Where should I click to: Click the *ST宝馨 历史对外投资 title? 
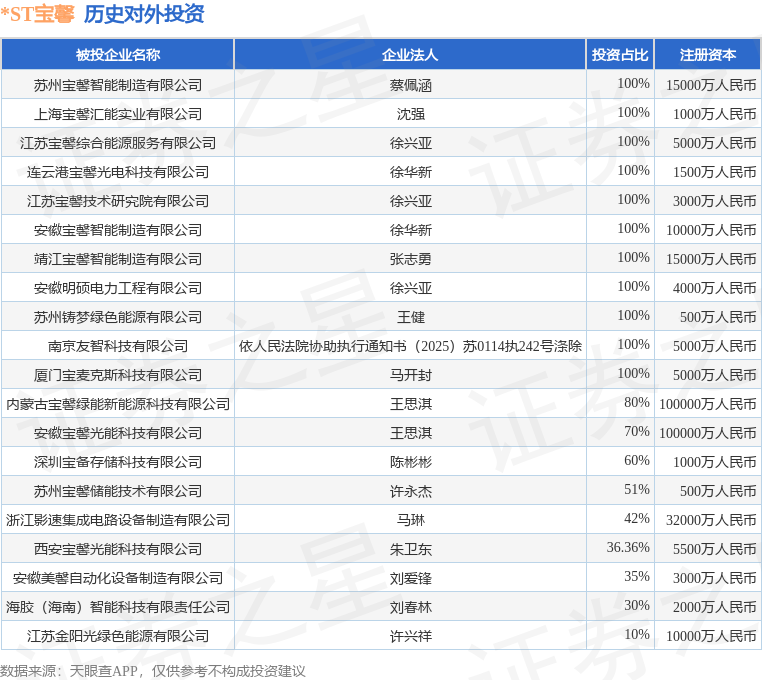click(102, 14)
